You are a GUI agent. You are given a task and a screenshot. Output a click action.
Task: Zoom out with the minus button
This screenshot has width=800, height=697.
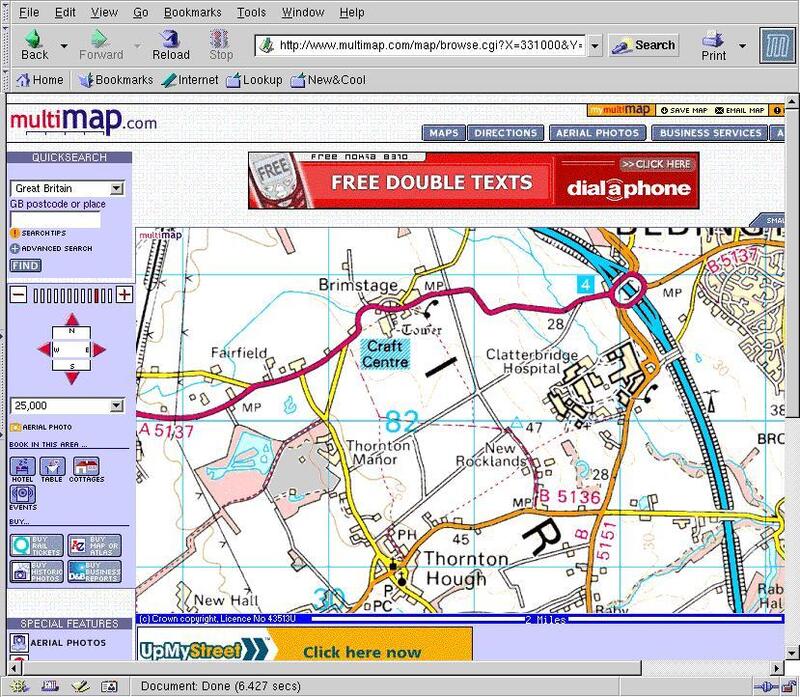pos(18,295)
